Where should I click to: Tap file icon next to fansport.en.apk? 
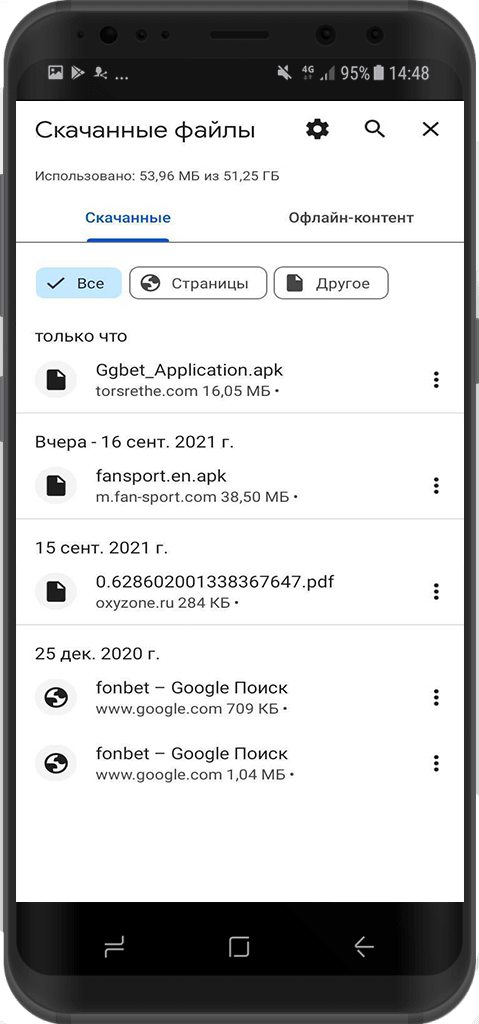click(56, 485)
